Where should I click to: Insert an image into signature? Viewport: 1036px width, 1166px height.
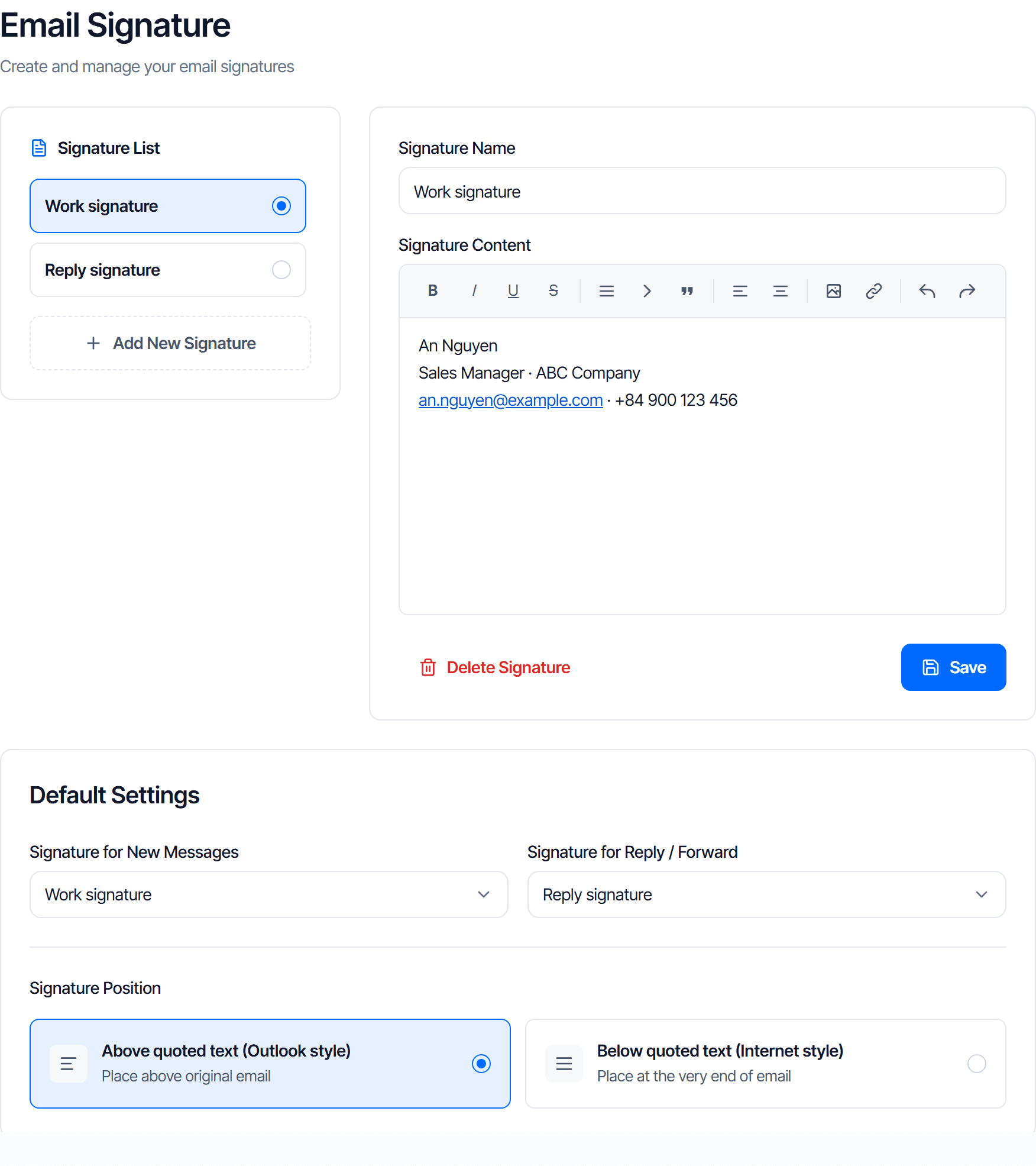pos(834,290)
